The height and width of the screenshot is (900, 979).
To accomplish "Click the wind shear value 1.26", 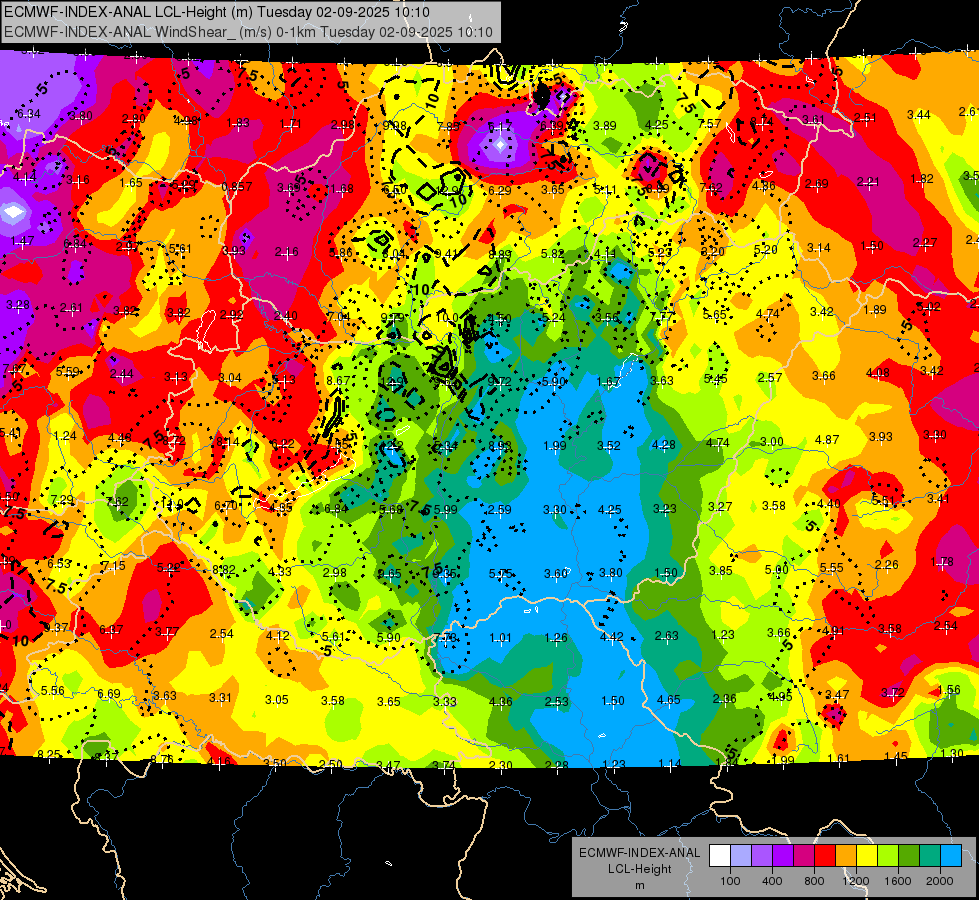I will 556,638.
